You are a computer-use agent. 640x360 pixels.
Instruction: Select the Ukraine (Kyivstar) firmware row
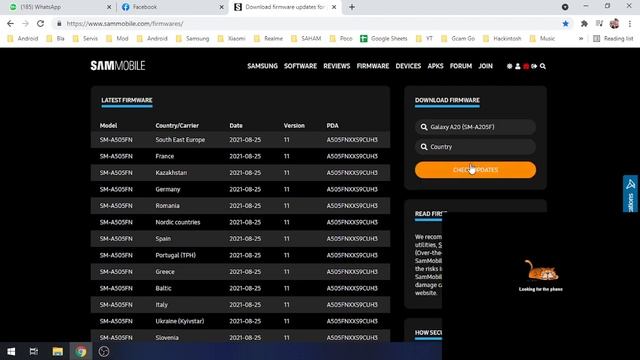click(x=240, y=321)
